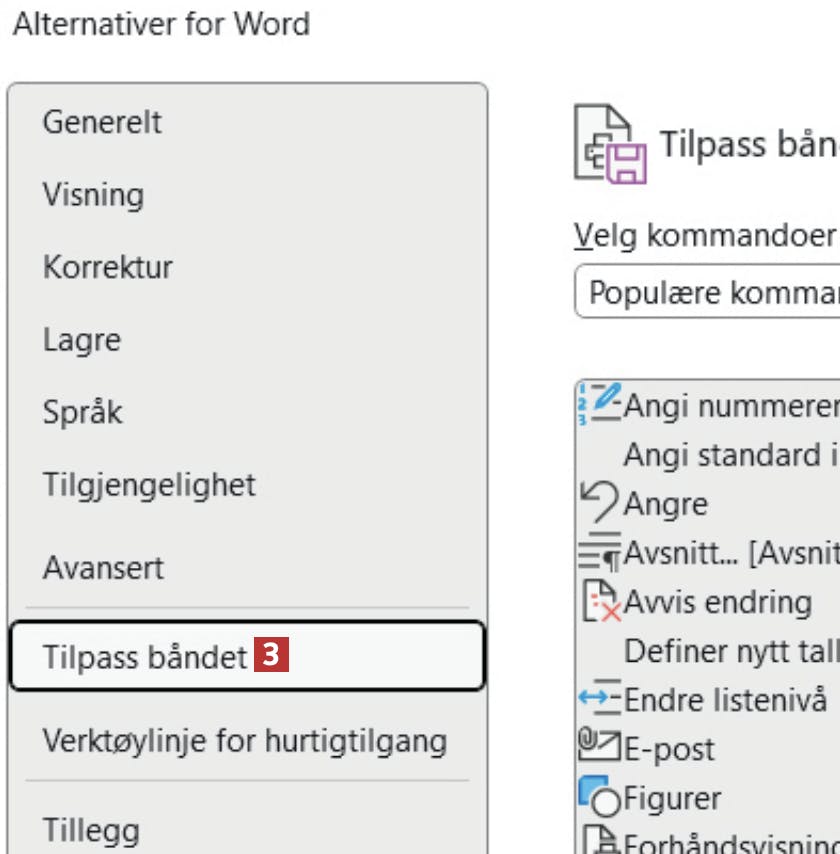Select 'Angi standard' command row
The height and width of the screenshot is (854, 840).
tap(708, 454)
